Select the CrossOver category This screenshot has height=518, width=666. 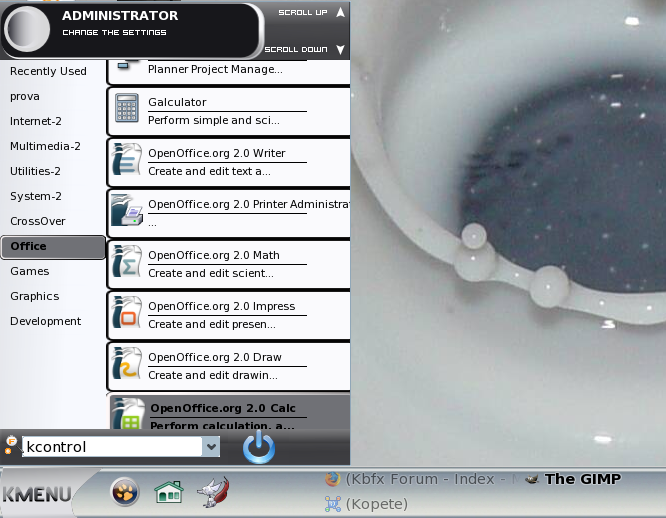pyautogui.click(x=37, y=221)
